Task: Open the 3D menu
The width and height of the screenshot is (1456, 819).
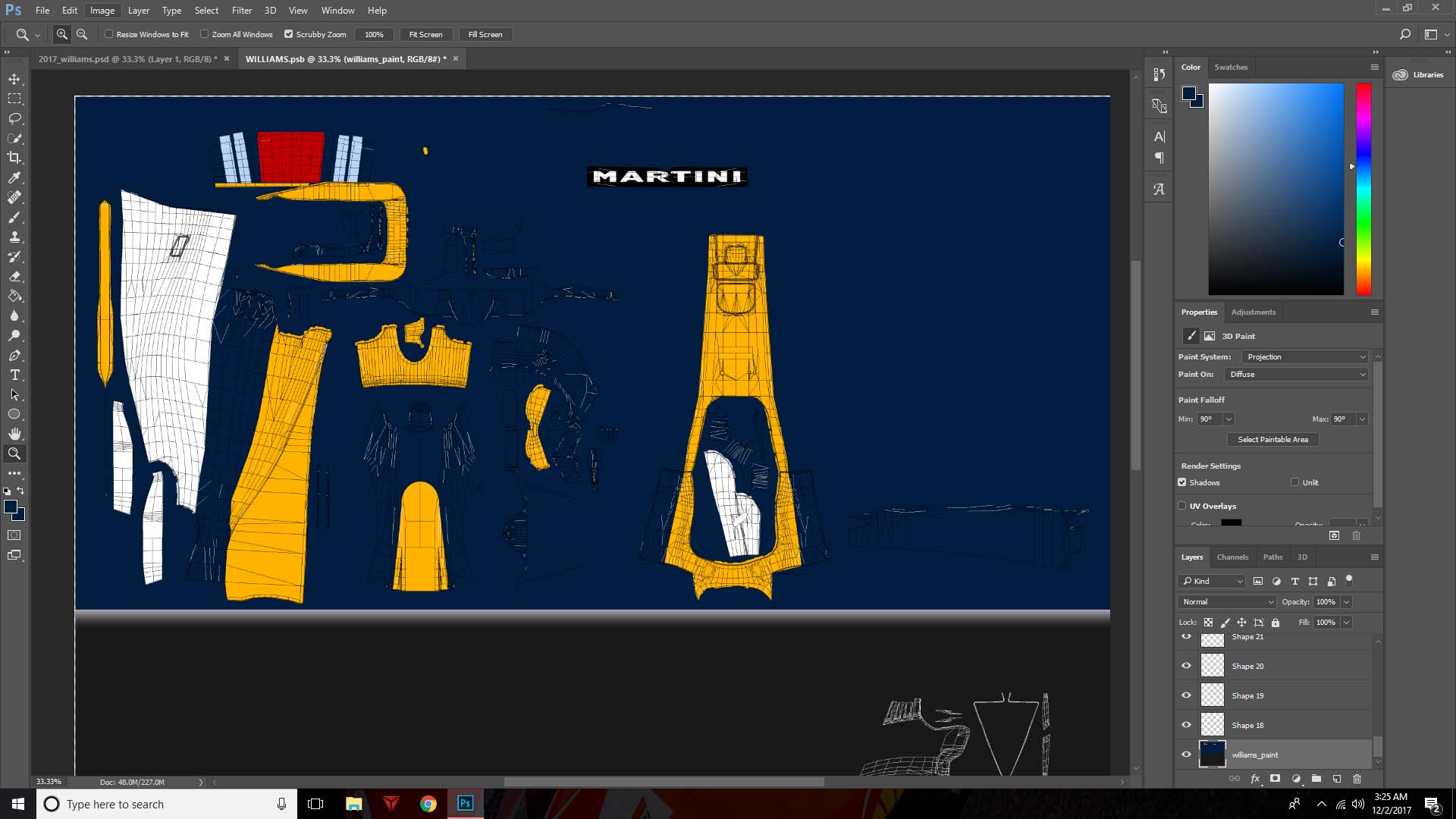Action: (270, 11)
